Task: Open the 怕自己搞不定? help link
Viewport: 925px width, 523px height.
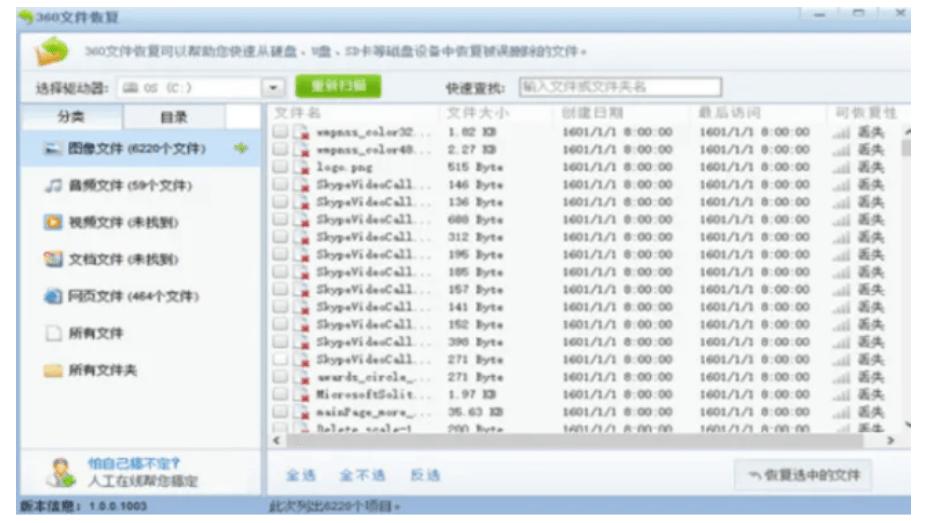Action: [133, 463]
